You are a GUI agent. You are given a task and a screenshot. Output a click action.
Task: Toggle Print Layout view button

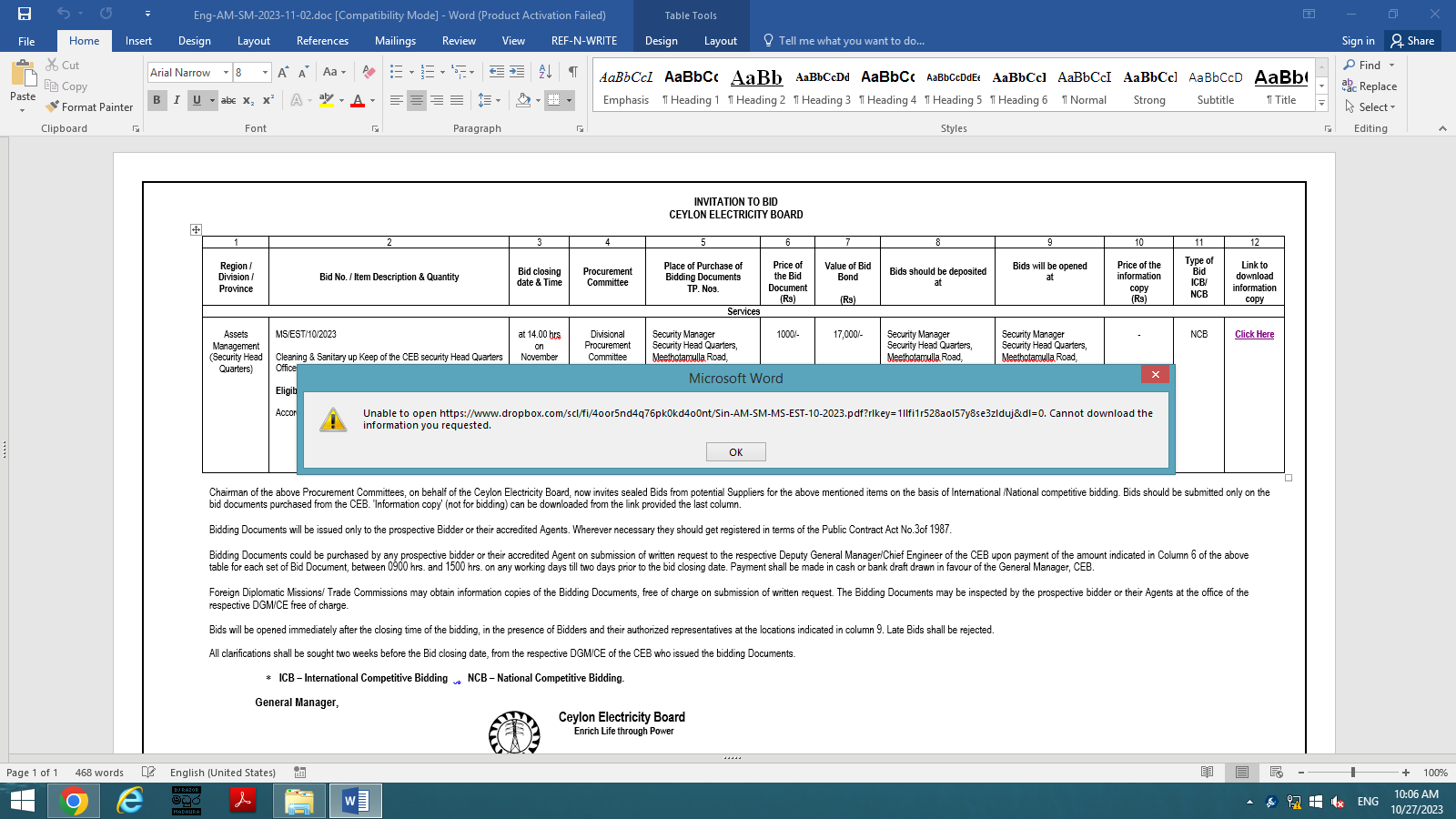(1242, 772)
